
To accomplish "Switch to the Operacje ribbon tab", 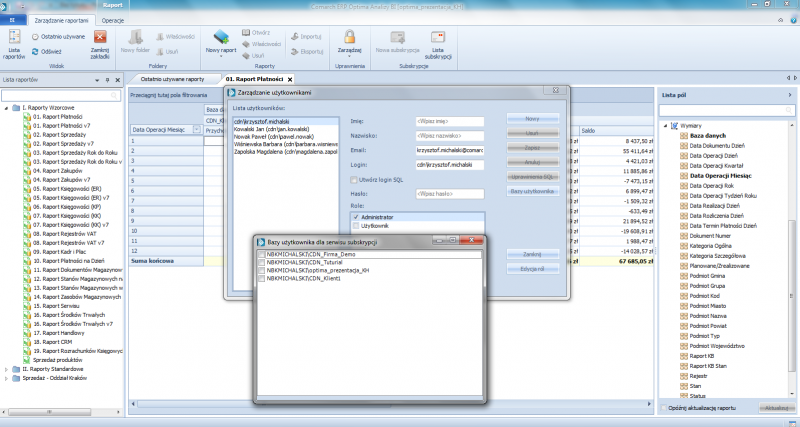I will 113,19.
